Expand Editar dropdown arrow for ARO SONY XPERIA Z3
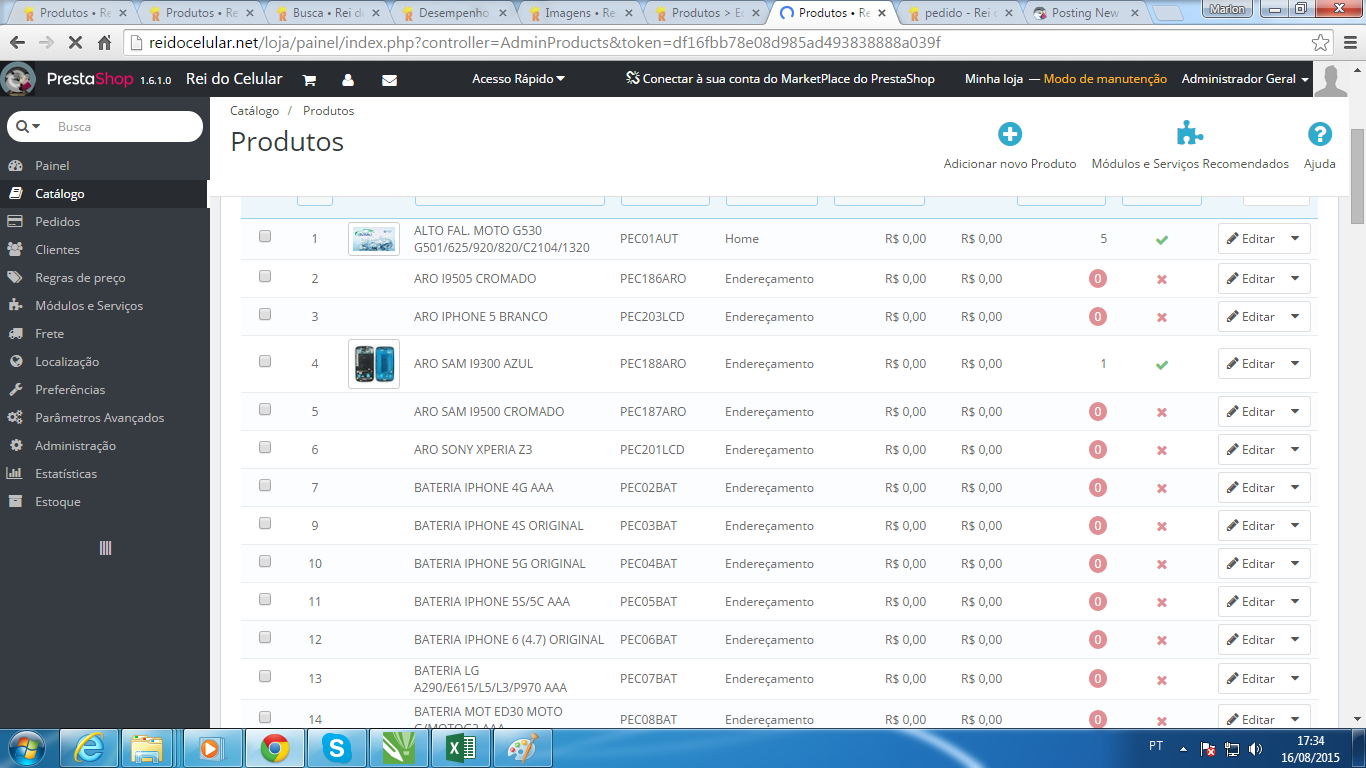The width and height of the screenshot is (1366, 768). pyautogui.click(x=1296, y=450)
